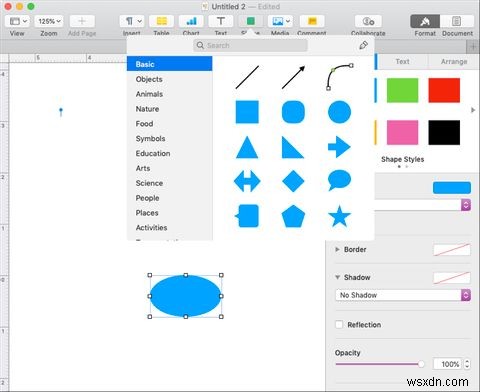Open the blue fill color well
Viewport: 480px width, 392px height.
pyautogui.click(x=452, y=188)
